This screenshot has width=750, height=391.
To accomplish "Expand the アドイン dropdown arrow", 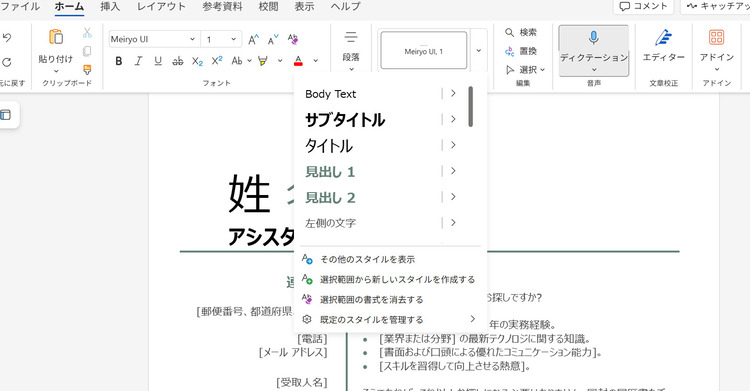I will 717,70.
